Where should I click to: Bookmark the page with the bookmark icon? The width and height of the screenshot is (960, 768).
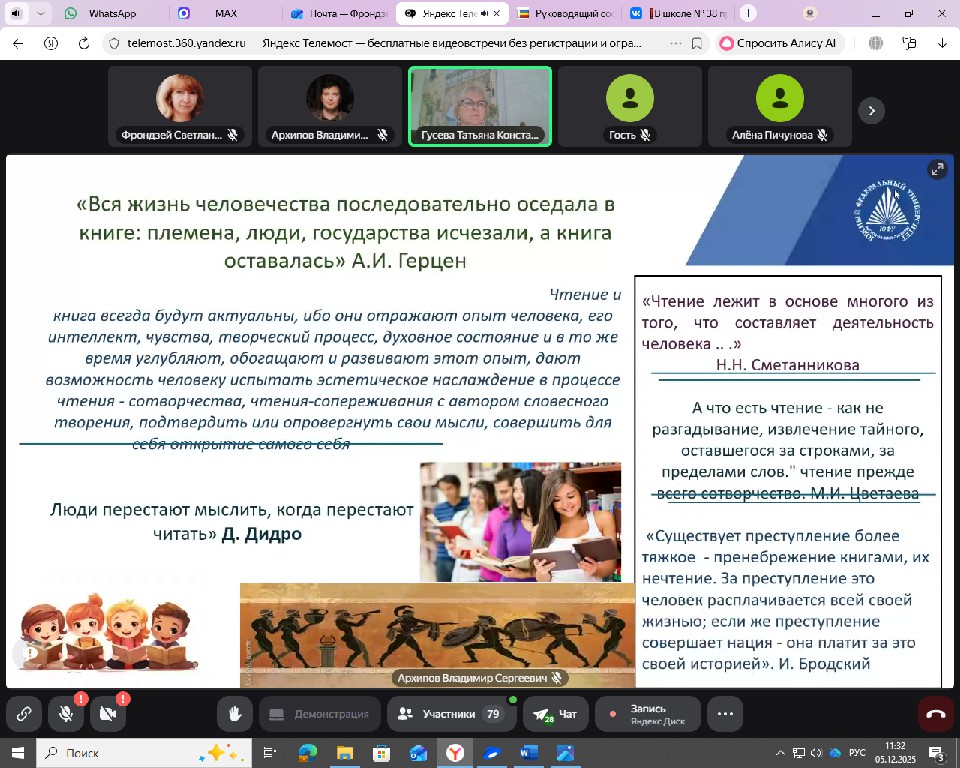coord(697,43)
